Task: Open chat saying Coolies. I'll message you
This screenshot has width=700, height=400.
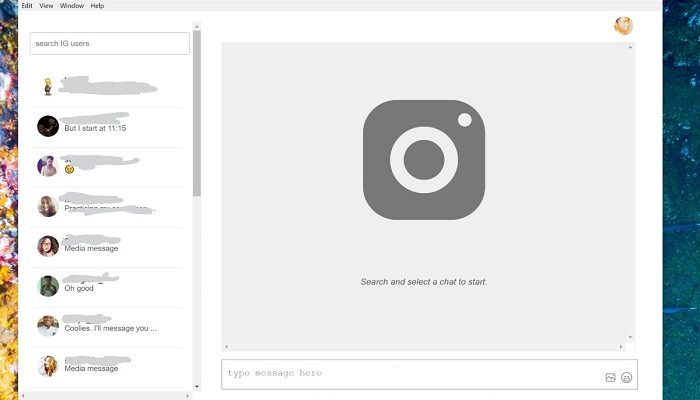Action: point(106,327)
